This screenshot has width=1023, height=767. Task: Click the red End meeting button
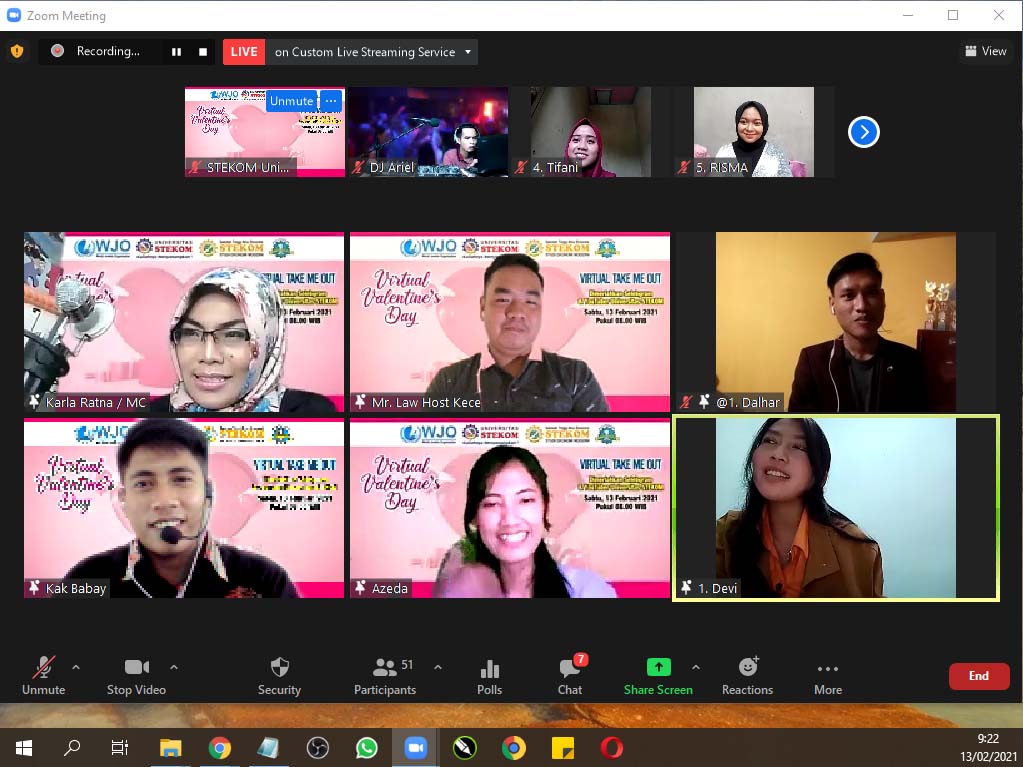tap(979, 676)
